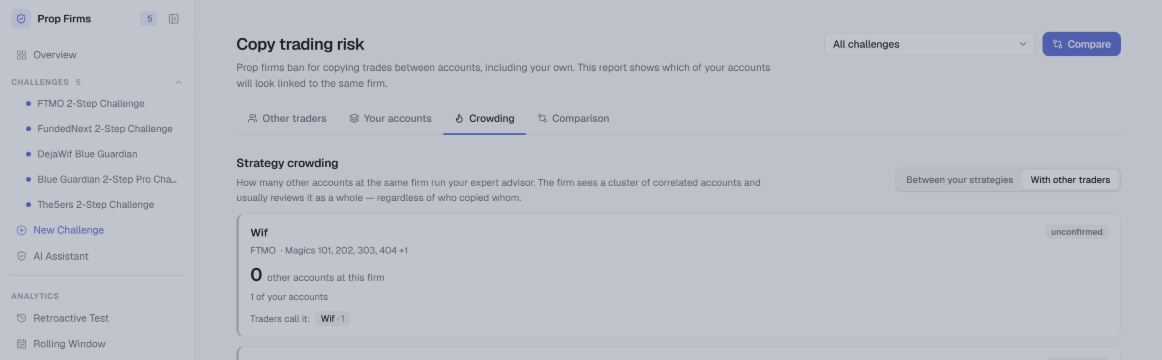Image resolution: width=1162 pixels, height=360 pixels.
Task: Select Between your strategies toggle option
Action: click(x=959, y=180)
